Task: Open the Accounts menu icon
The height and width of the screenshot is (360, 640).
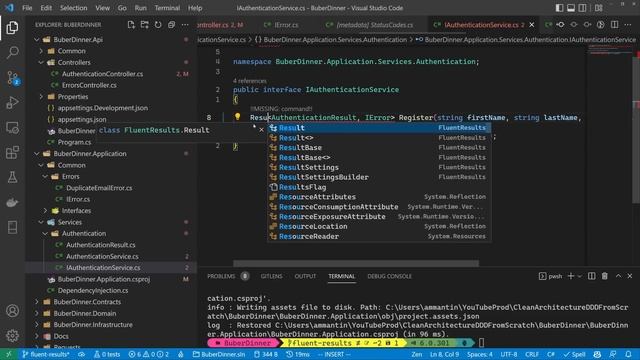Action: (12, 311)
